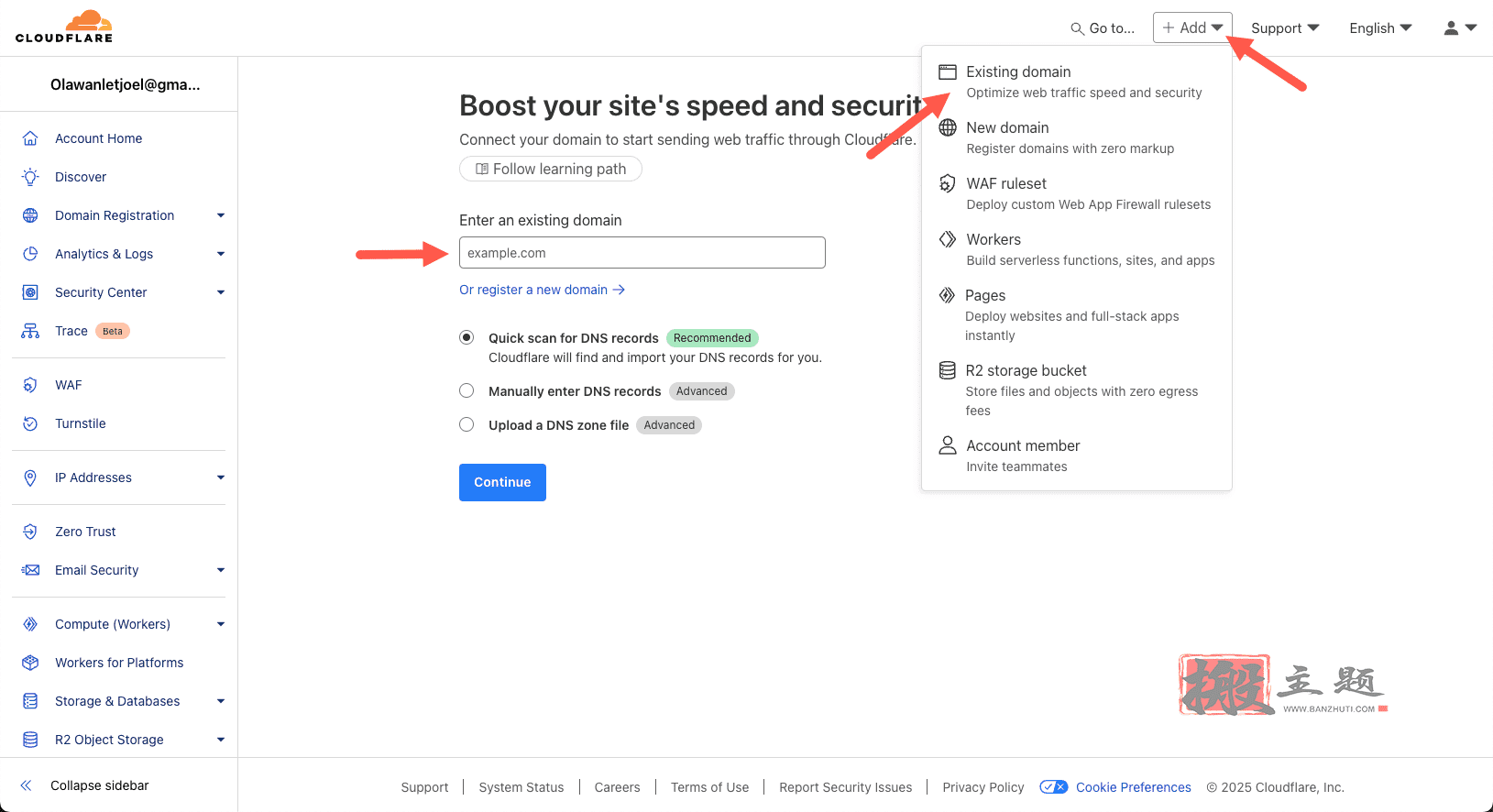Expand the IP Addresses sidebar section
The image size is (1493, 812).
click(221, 477)
